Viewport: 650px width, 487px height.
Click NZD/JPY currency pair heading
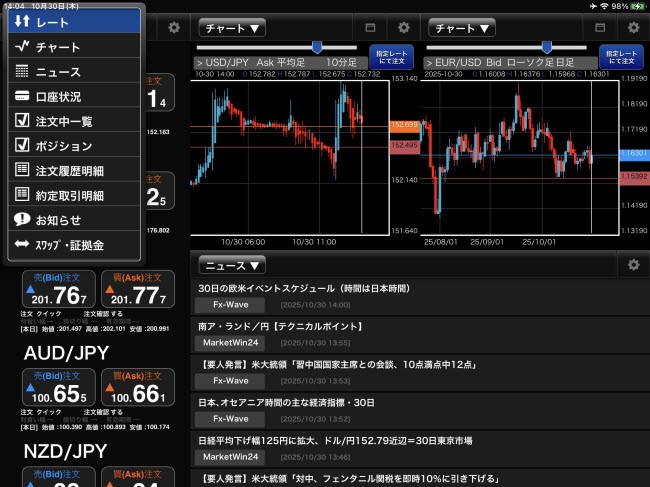pos(65,451)
